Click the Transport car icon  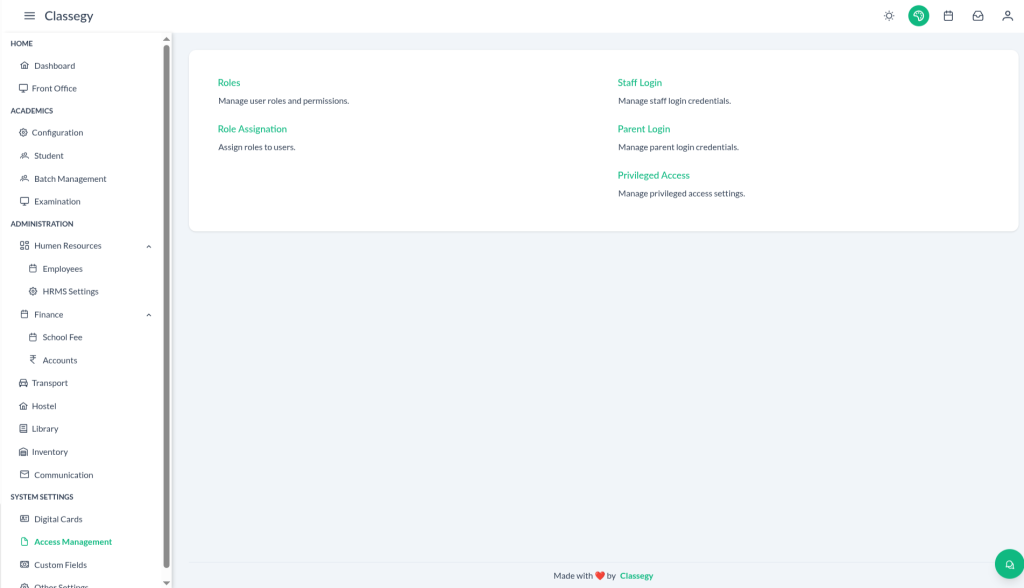(x=24, y=383)
